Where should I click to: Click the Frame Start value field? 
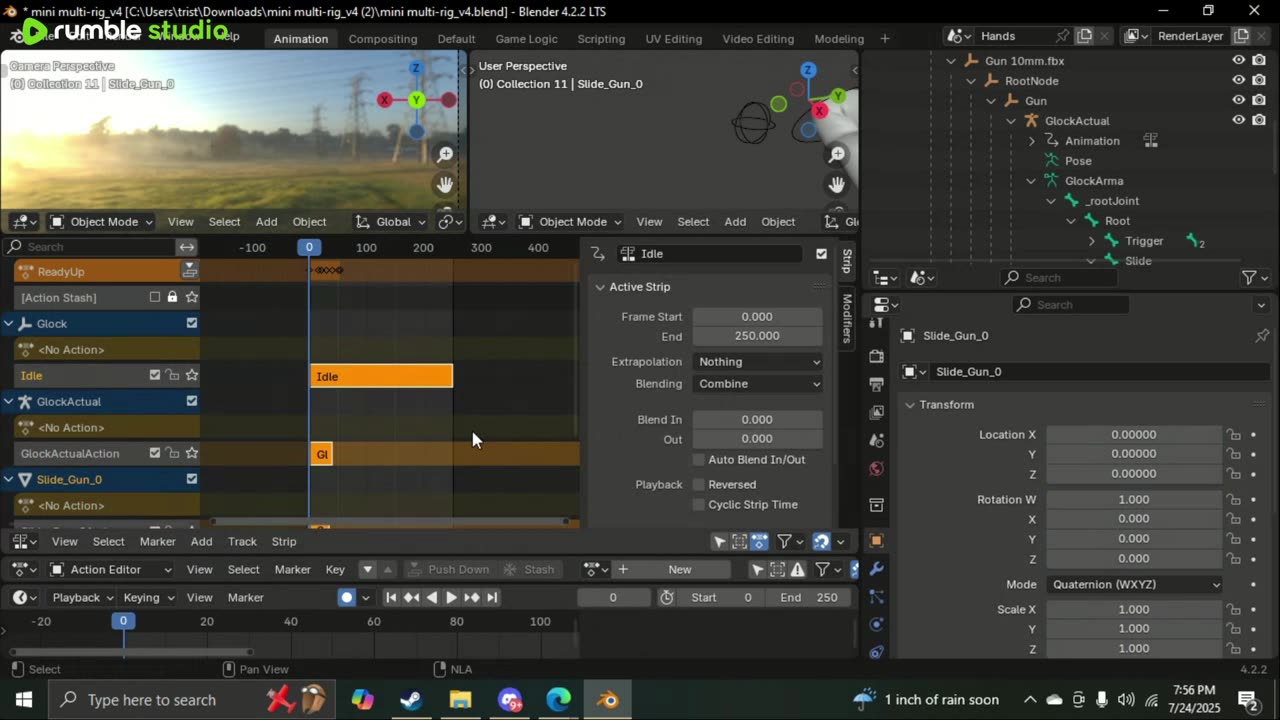(757, 317)
